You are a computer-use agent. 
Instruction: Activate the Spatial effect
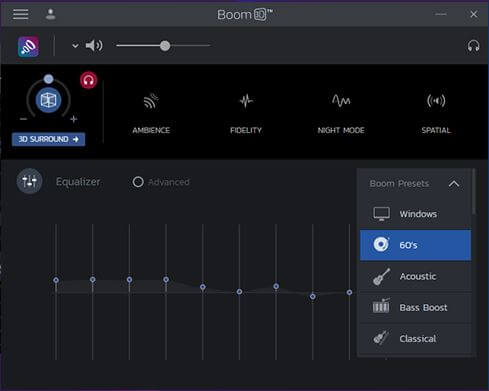point(436,113)
